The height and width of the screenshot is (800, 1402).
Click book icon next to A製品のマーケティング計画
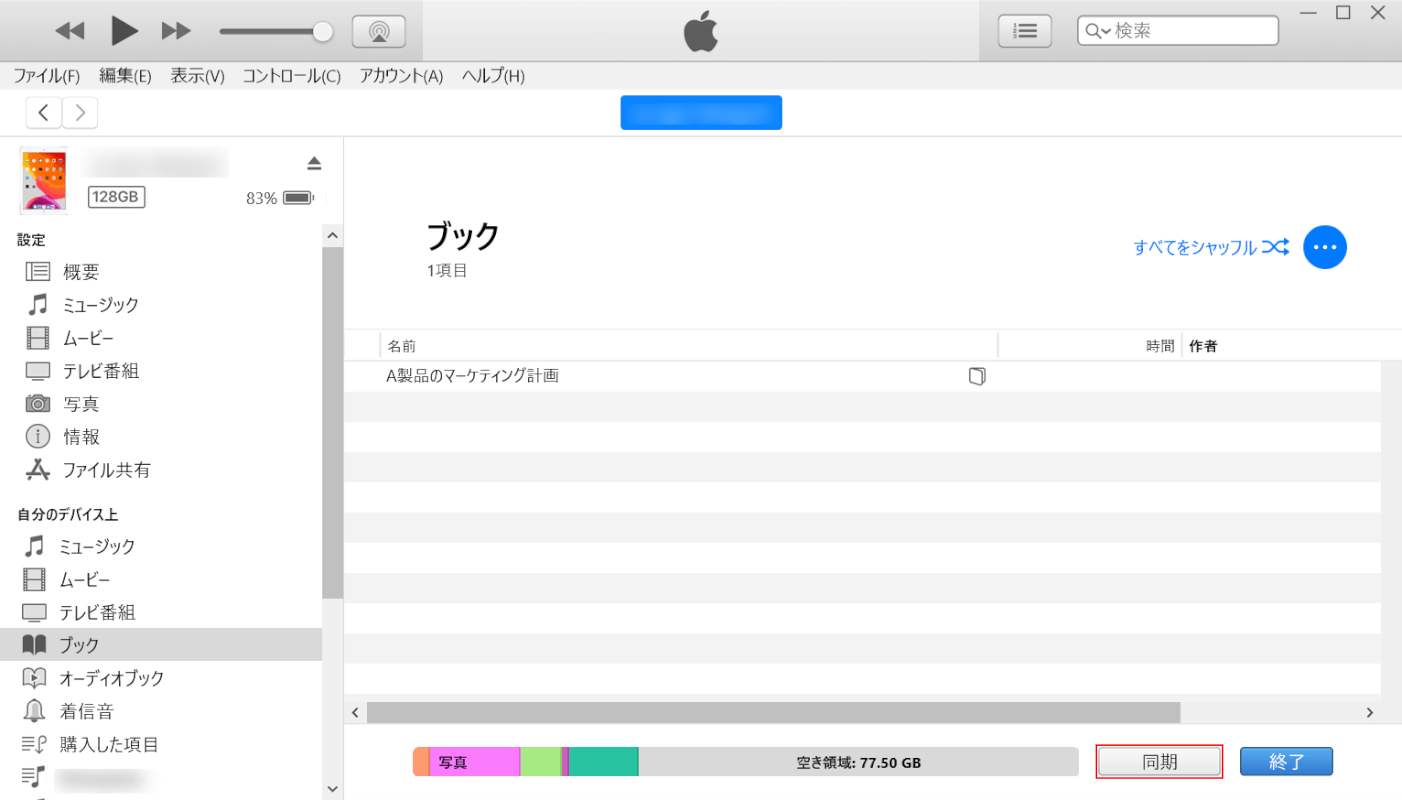point(977,377)
